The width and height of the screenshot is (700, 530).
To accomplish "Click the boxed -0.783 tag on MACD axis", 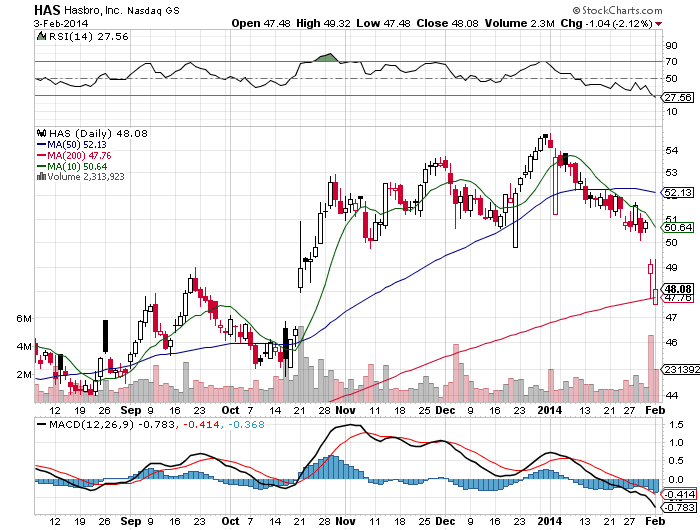I will tap(680, 508).
